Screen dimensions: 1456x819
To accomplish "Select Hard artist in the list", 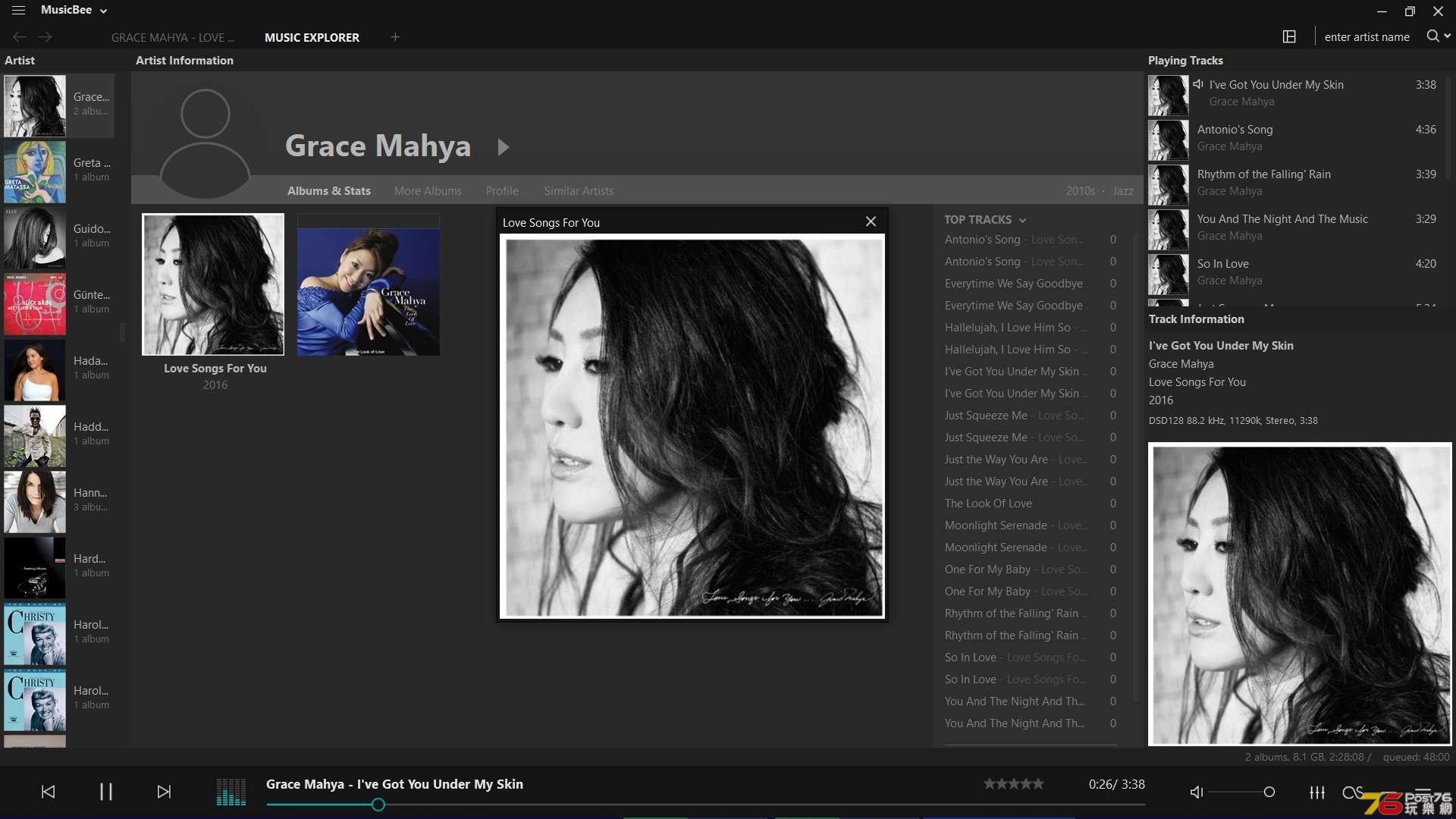I will (58, 566).
